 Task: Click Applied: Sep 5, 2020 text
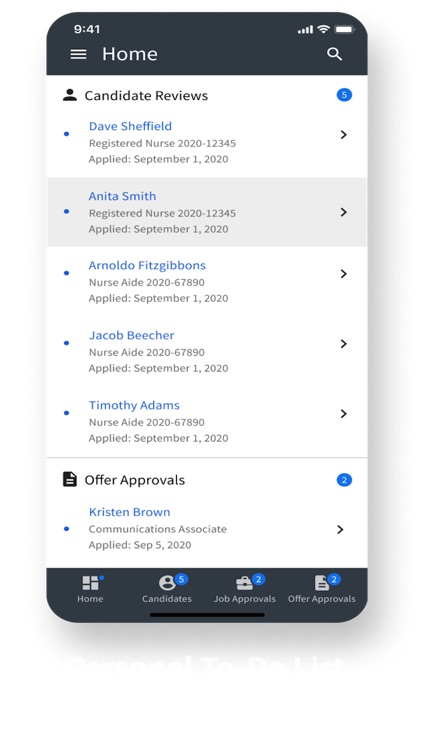click(140, 545)
